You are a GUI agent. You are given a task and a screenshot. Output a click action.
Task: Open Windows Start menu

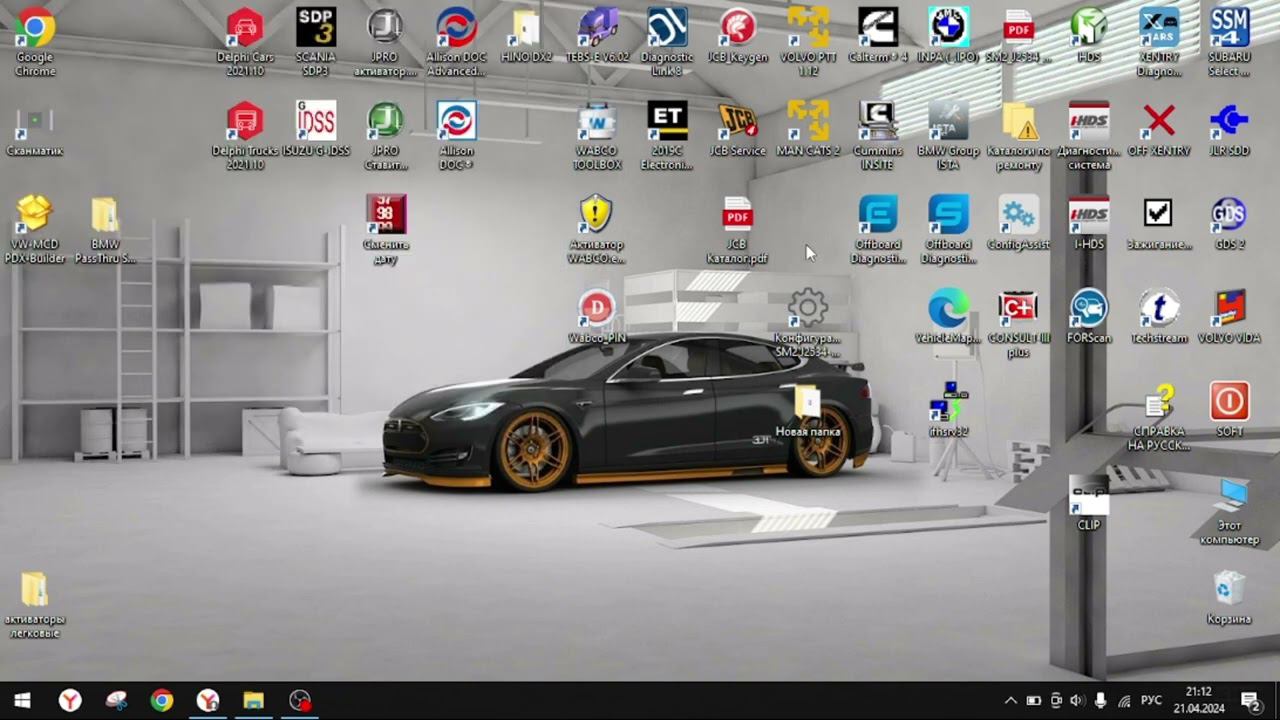[22, 701]
